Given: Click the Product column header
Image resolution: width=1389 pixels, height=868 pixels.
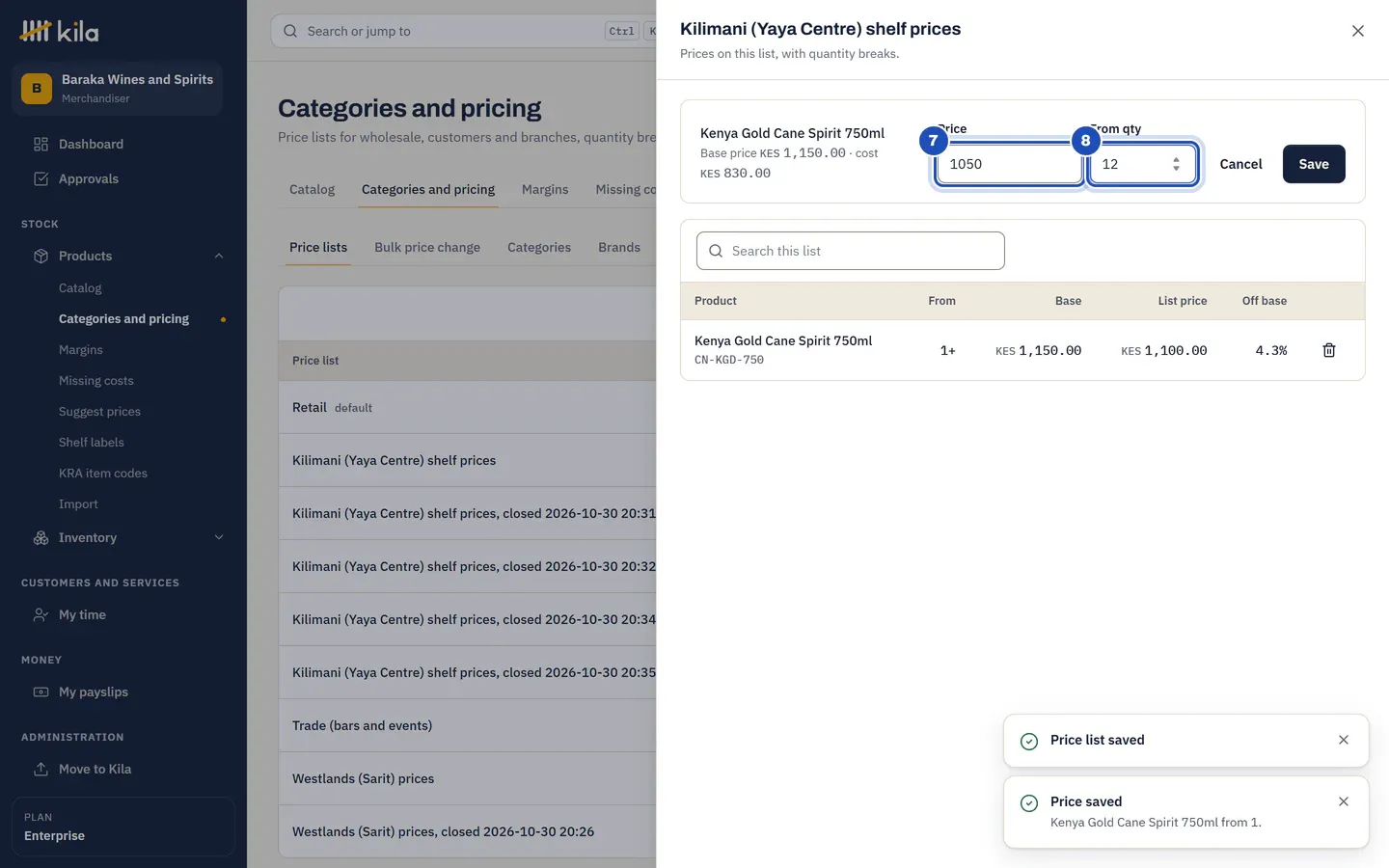Looking at the screenshot, I should 715,301.
